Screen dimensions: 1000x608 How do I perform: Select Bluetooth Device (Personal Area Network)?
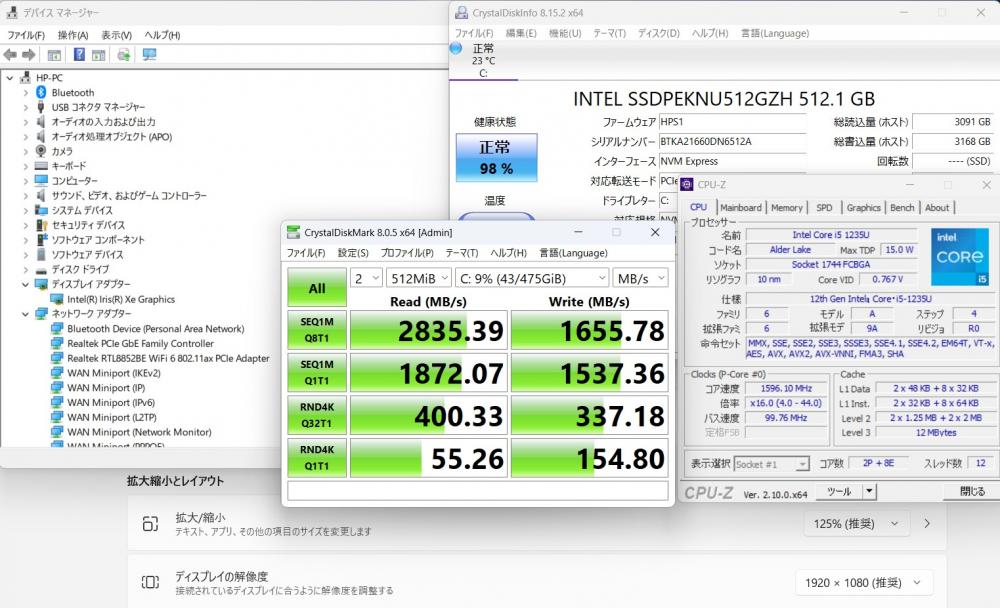156,329
